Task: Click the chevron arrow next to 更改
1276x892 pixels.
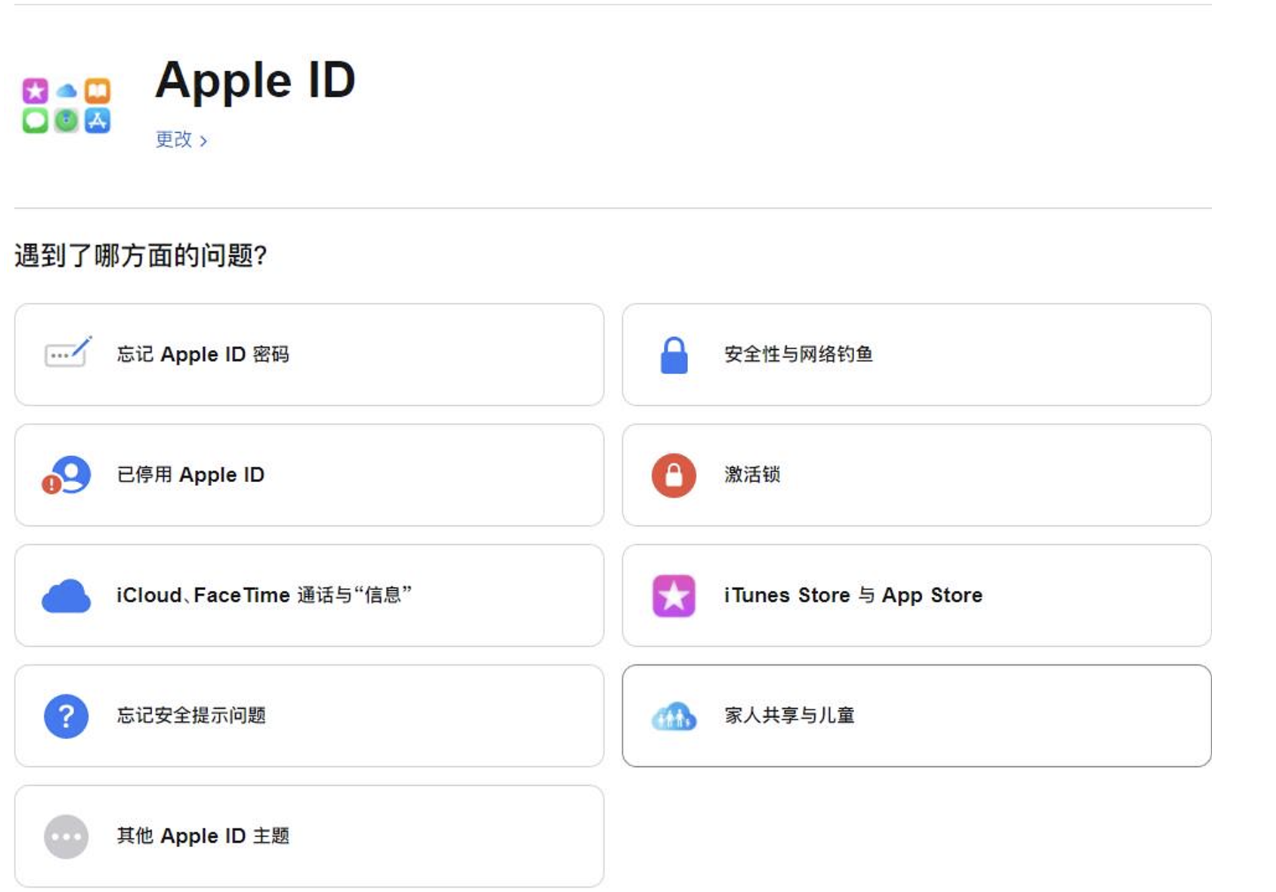Action: [x=203, y=141]
